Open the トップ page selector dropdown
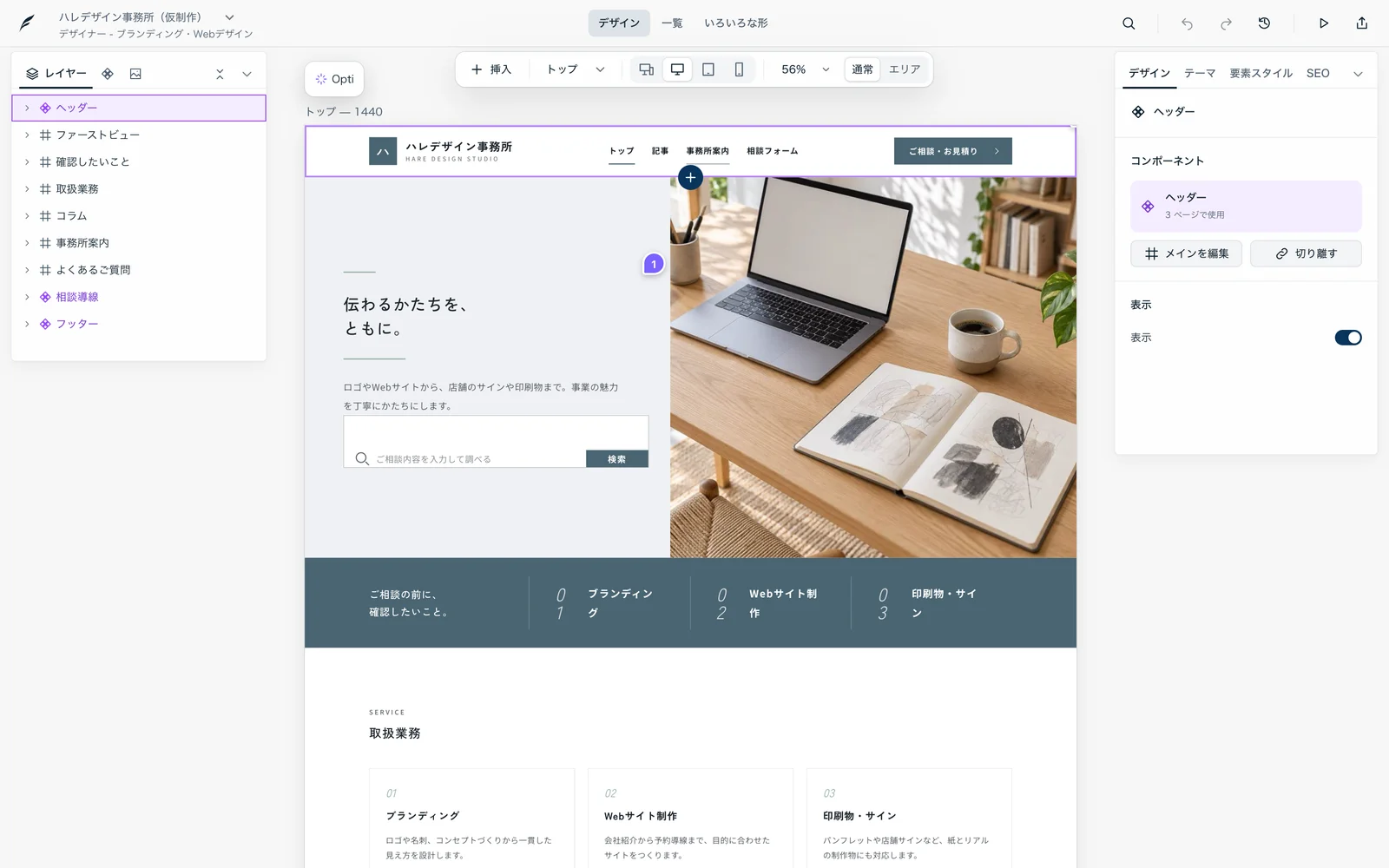Image resolution: width=1389 pixels, height=868 pixels. [575, 69]
